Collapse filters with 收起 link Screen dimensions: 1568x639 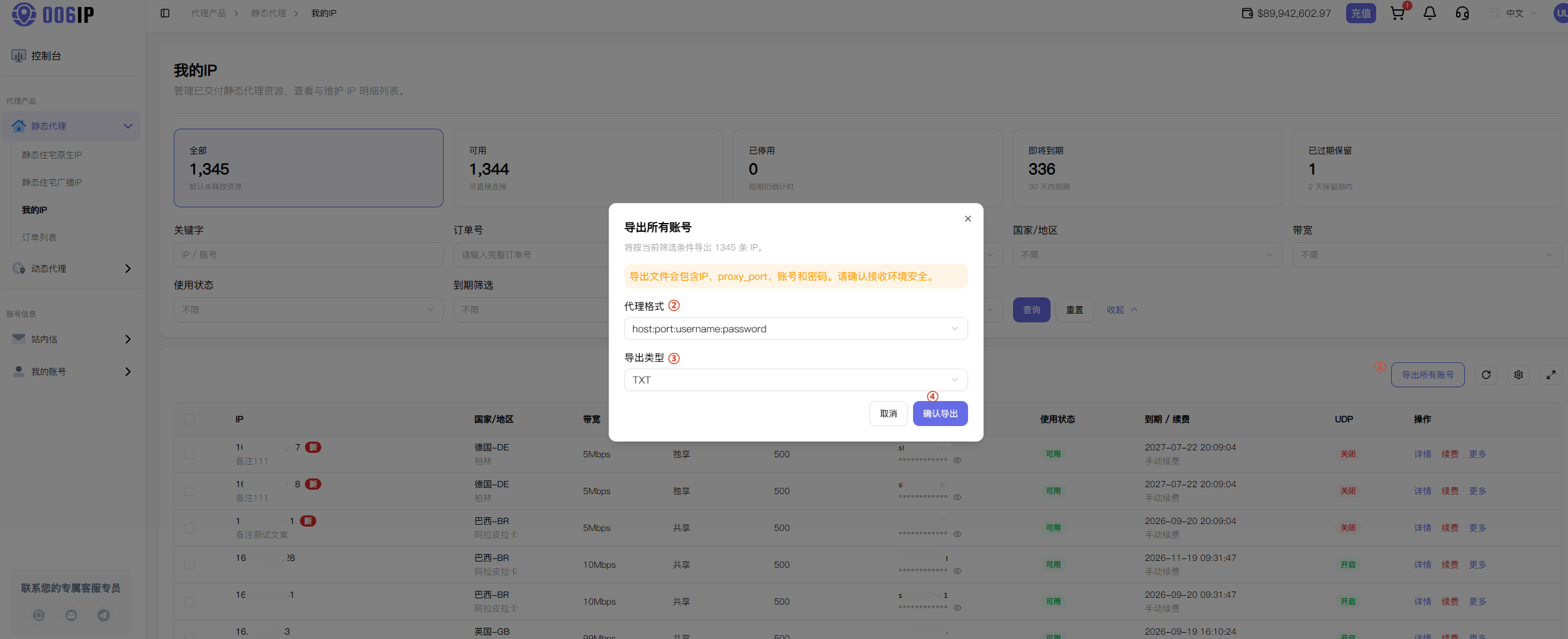coord(1122,310)
